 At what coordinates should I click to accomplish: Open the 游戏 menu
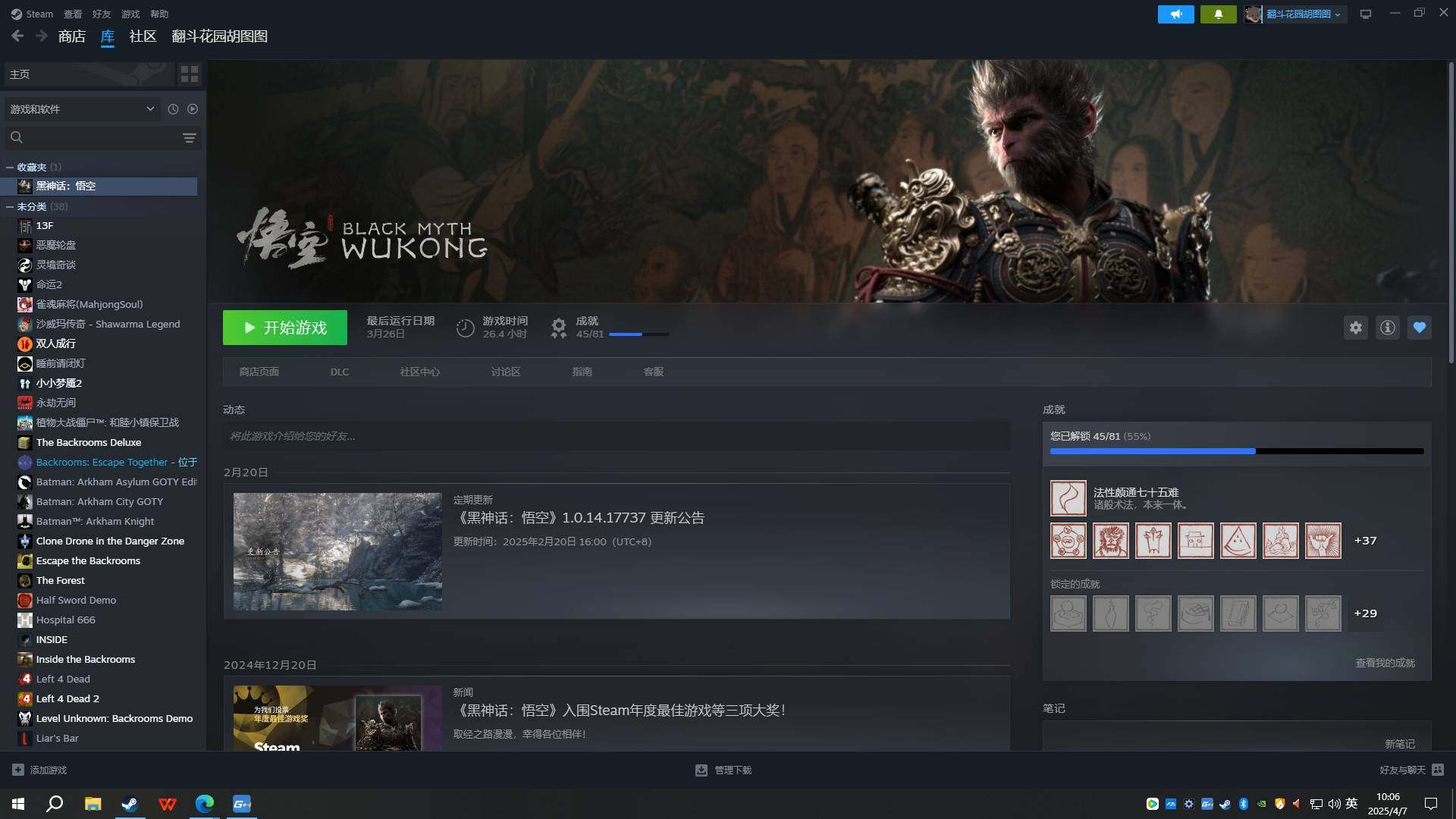pyautogui.click(x=130, y=14)
